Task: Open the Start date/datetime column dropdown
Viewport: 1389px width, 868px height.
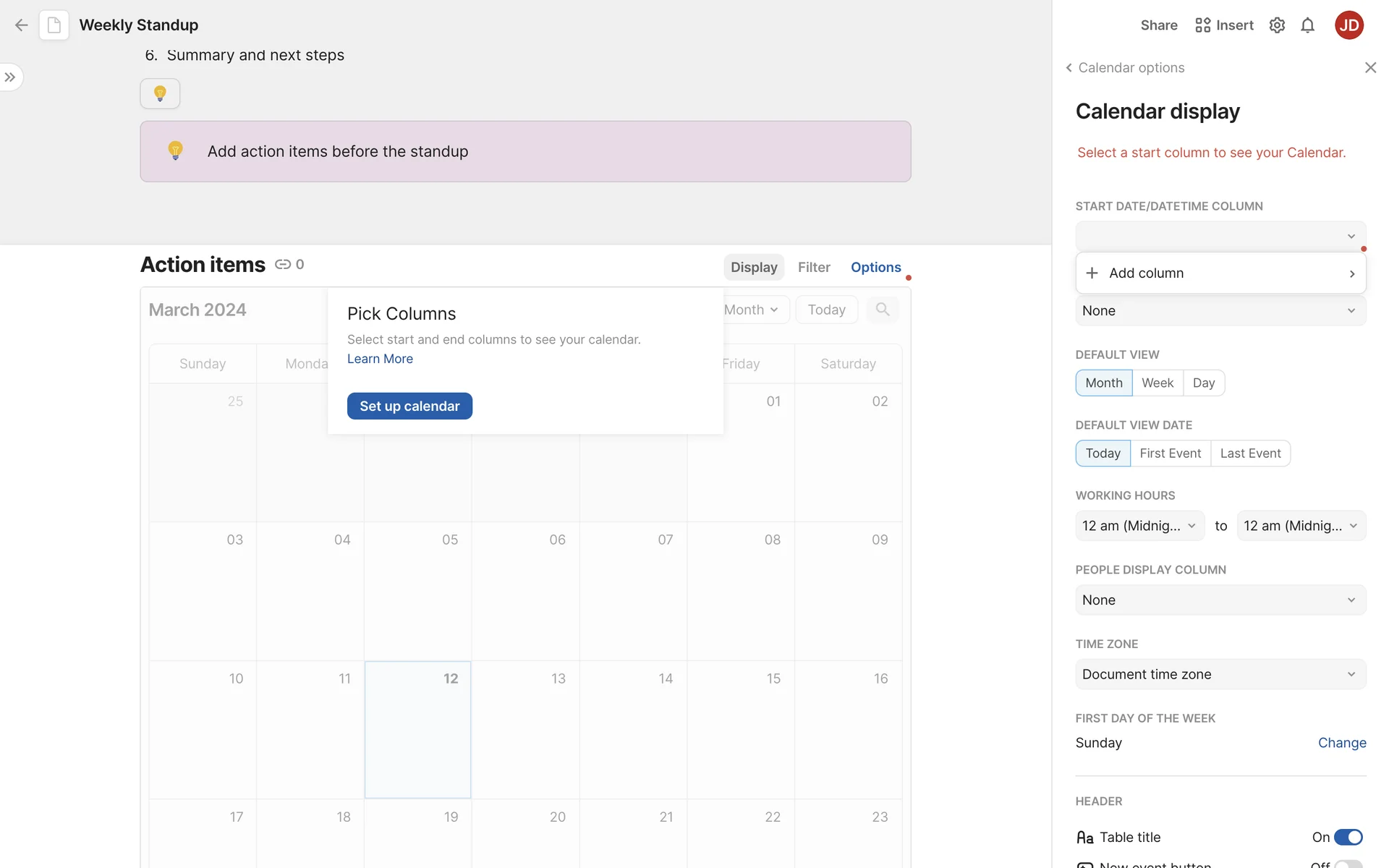Action: point(1220,237)
